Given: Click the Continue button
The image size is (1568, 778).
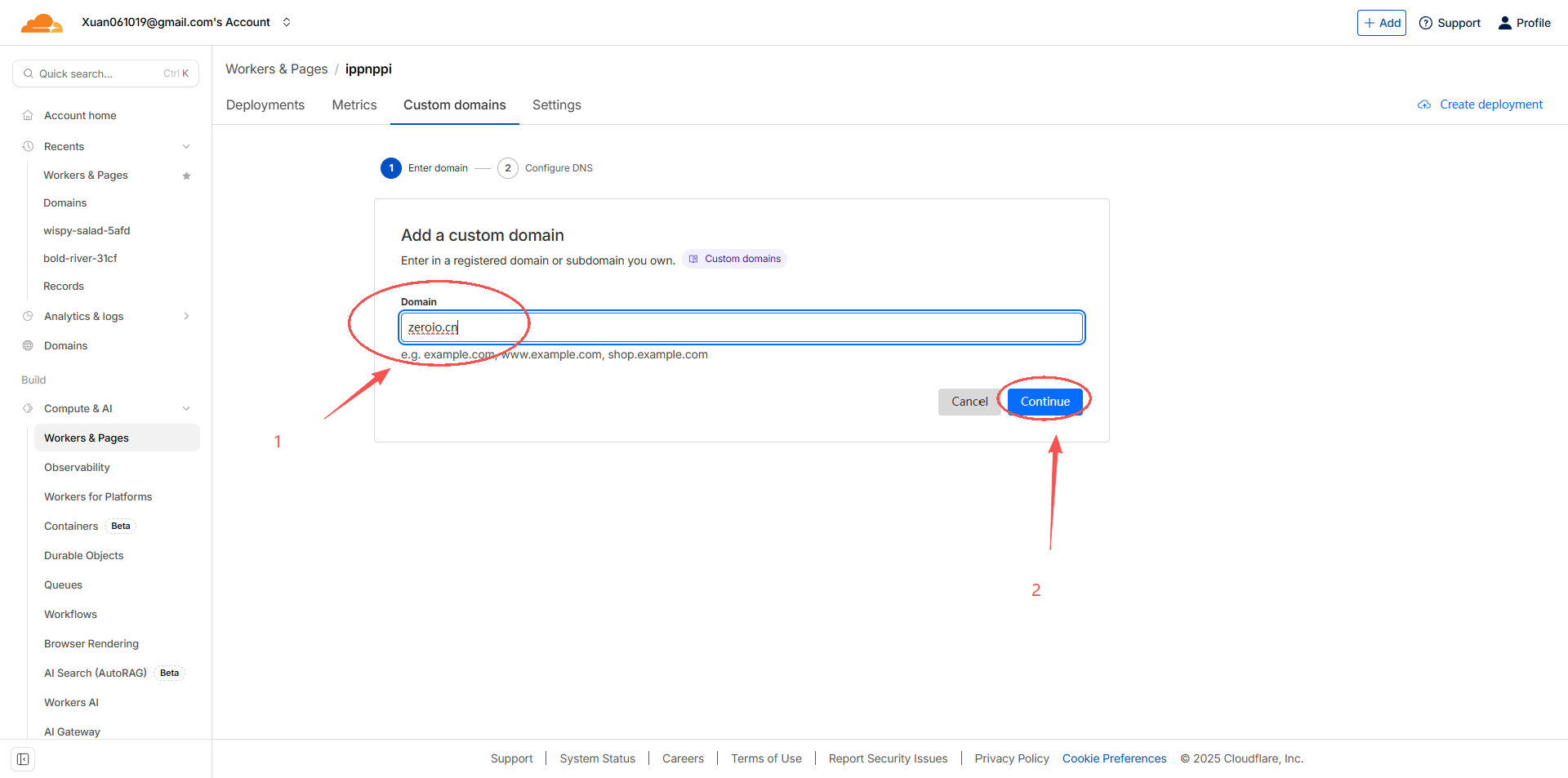Looking at the screenshot, I should 1045,402.
